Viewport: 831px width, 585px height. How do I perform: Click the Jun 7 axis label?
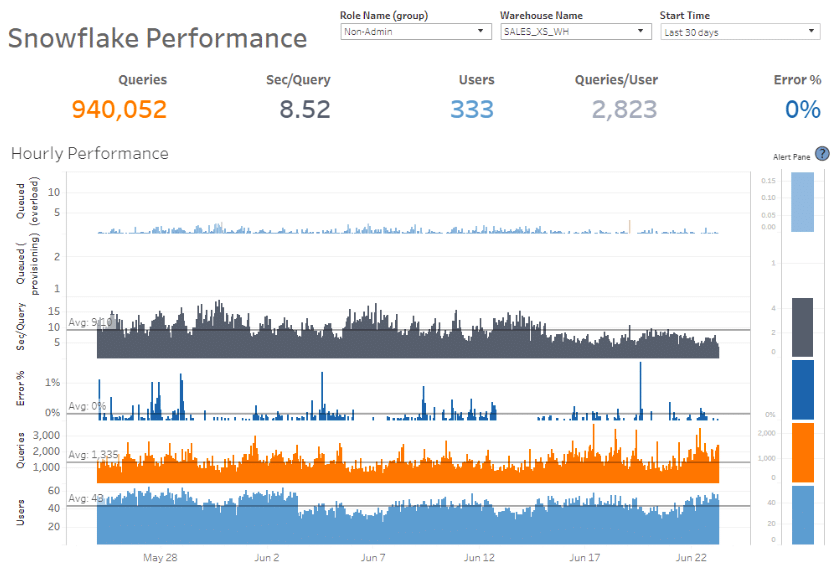pyautogui.click(x=373, y=557)
